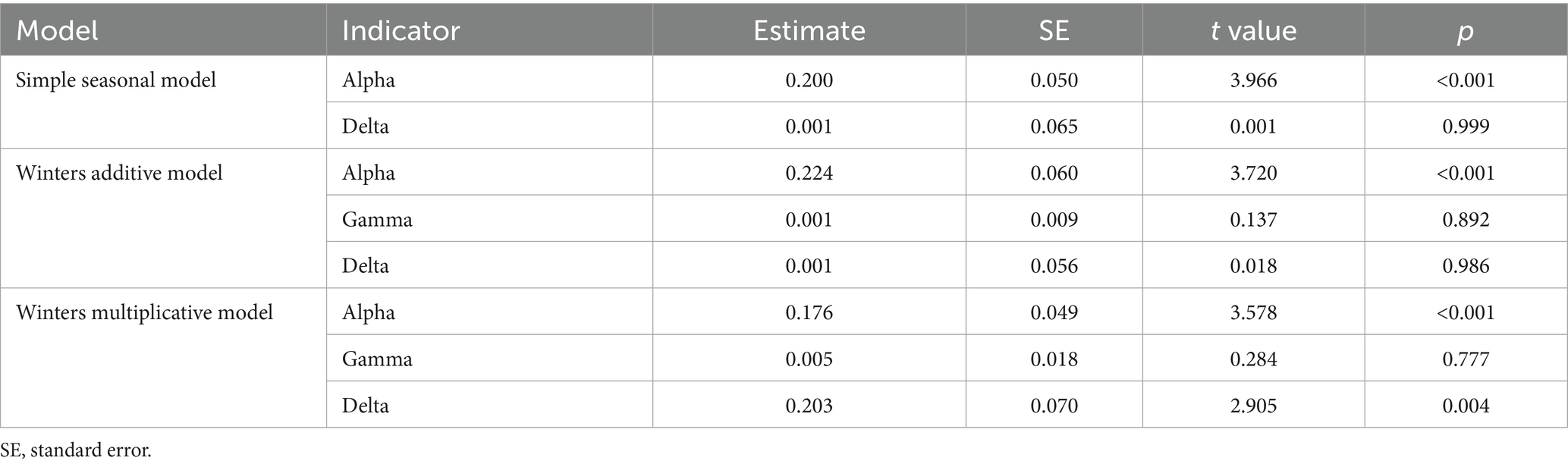1568x467 pixels.
Task: Click the t value column header
Action: (x=1253, y=30)
